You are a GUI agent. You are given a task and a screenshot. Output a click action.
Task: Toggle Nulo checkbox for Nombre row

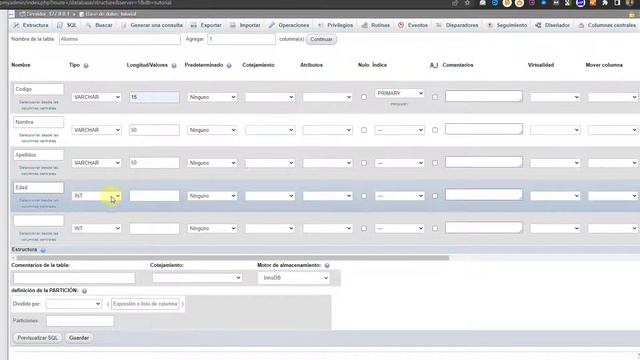364,130
